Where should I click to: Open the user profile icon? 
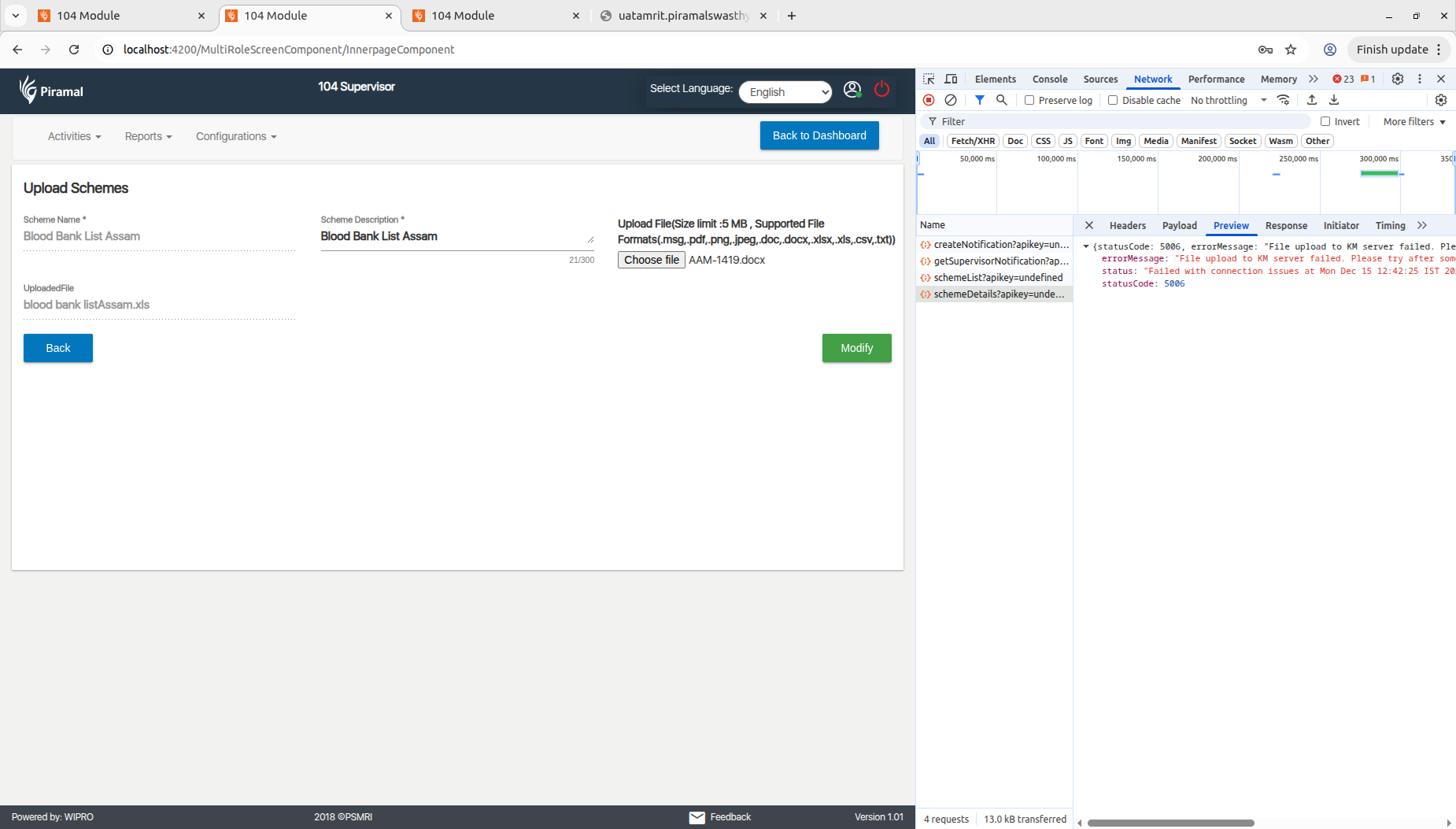(852, 90)
